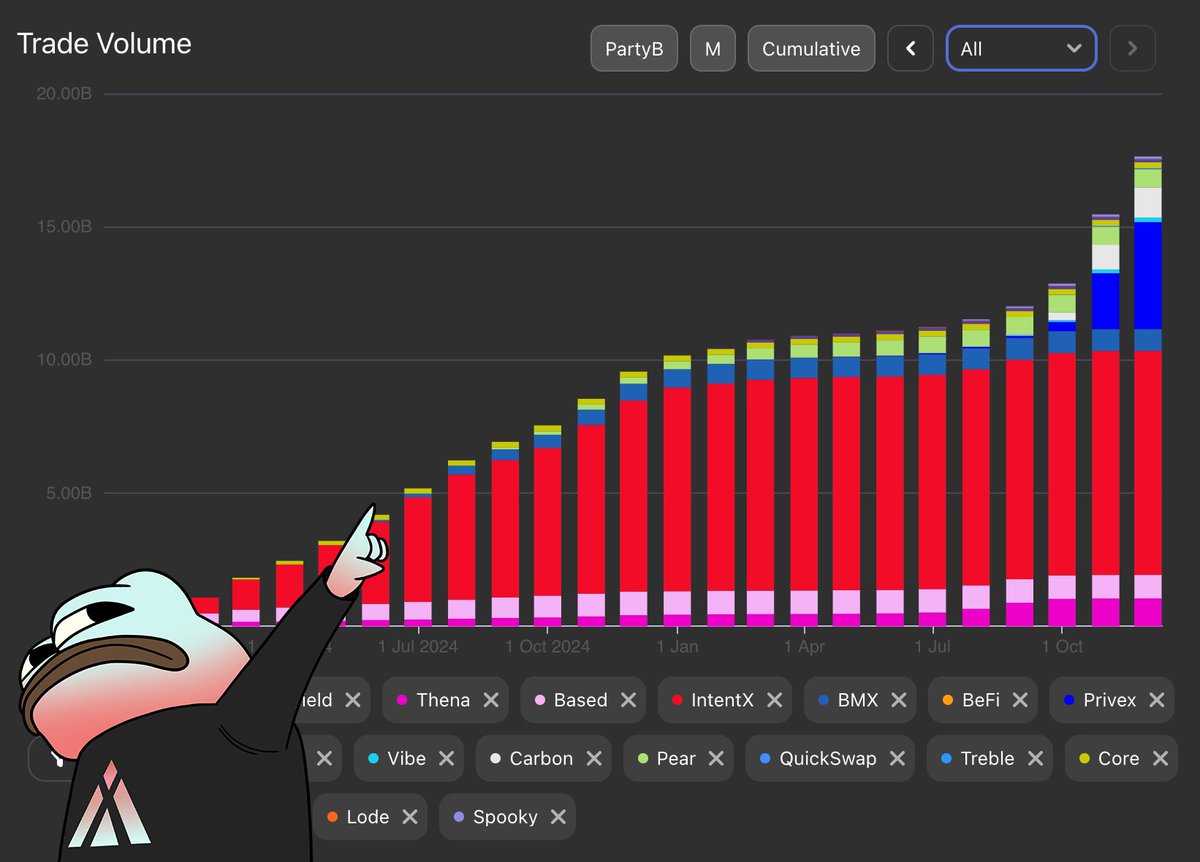Click the bar above 1 Oct 2024 label

tap(547, 526)
